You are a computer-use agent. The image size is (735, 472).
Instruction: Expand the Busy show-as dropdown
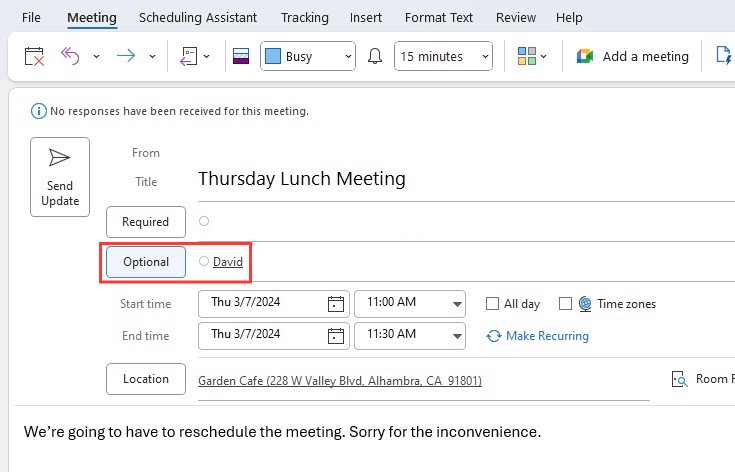tap(308, 56)
